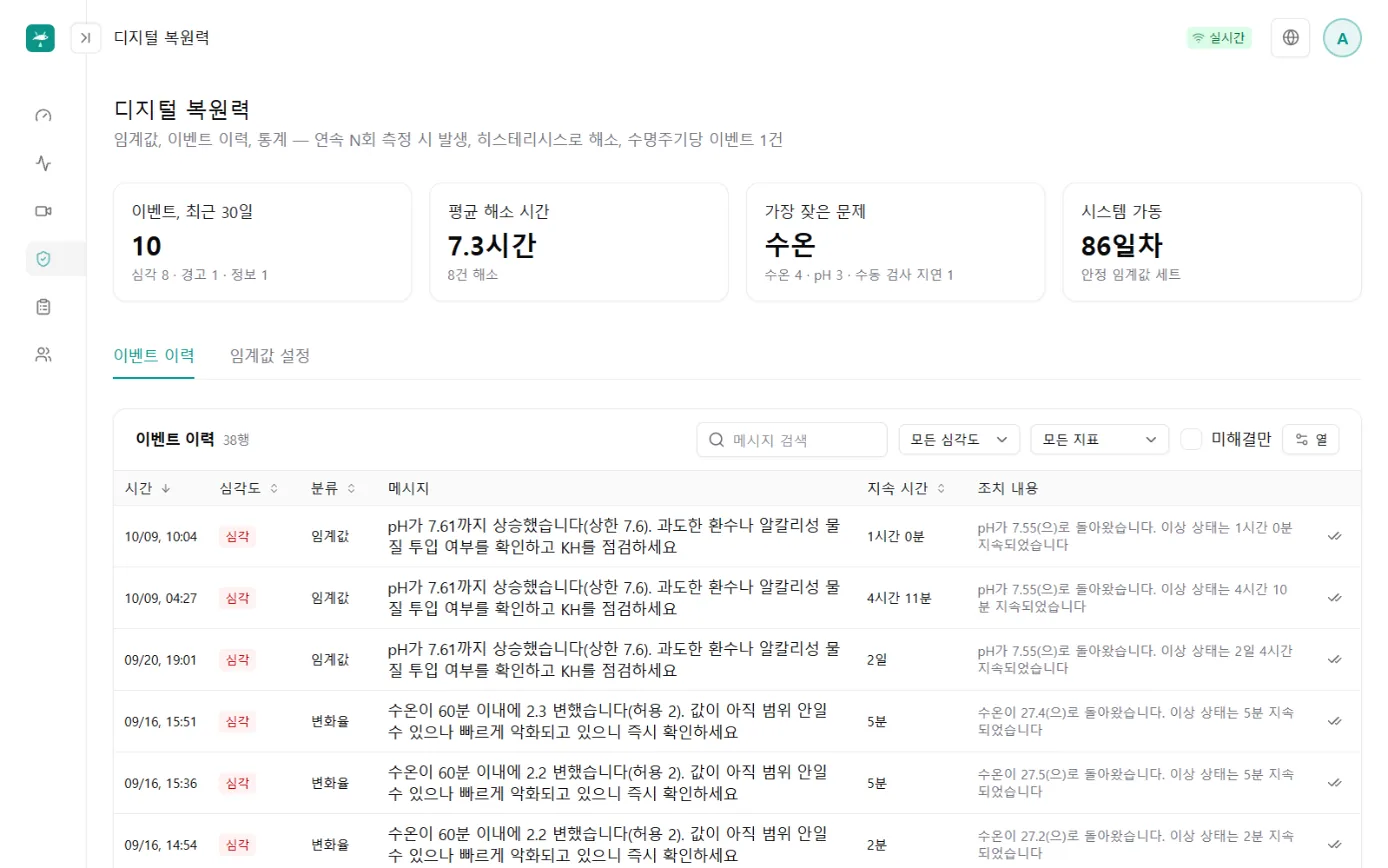The width and height of the screenshot is (1388, 868).
Task: Click the 평균 해소 시간 stat card
Action: [579, 242]
